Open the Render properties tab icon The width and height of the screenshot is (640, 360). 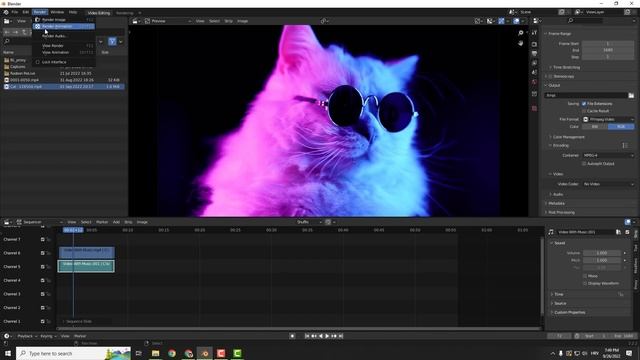[x=534, y=44]
